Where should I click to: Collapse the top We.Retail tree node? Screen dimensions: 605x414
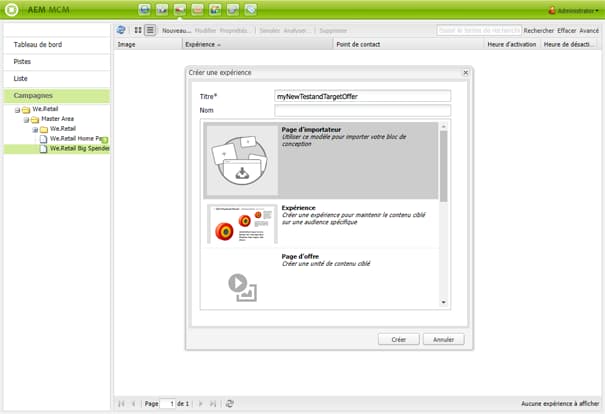click(17, 110)
